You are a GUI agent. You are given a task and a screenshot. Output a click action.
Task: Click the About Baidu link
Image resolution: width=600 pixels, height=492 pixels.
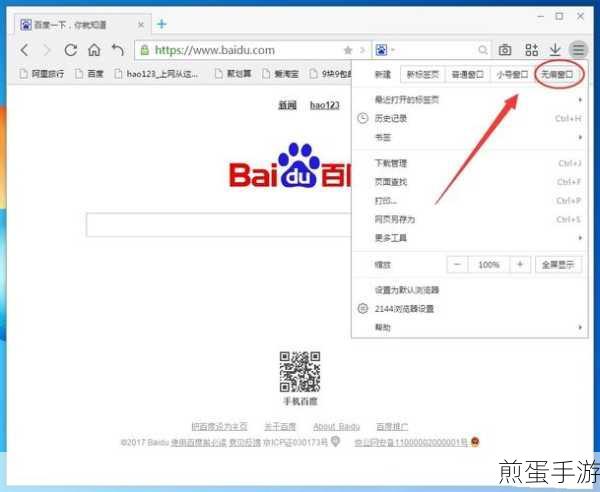(336, 426)
